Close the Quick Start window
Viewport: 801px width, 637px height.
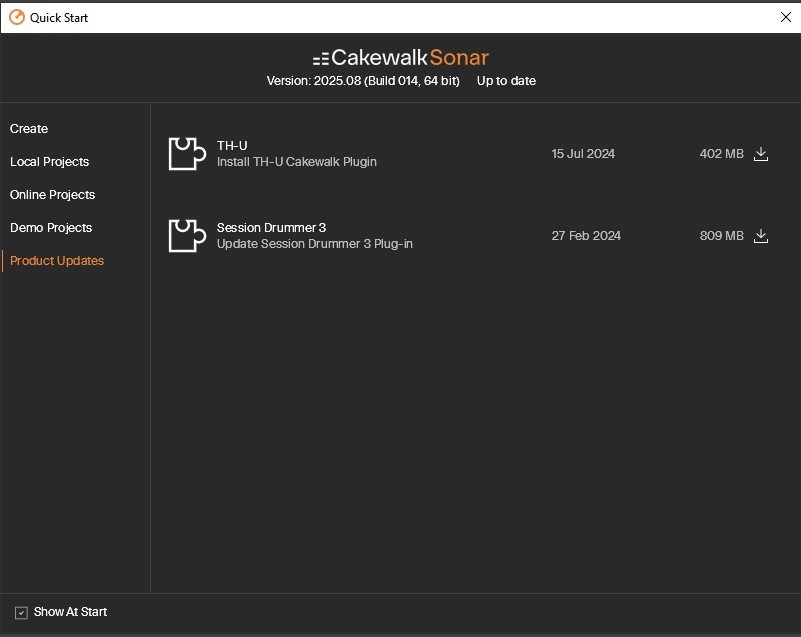click(786, 17)
